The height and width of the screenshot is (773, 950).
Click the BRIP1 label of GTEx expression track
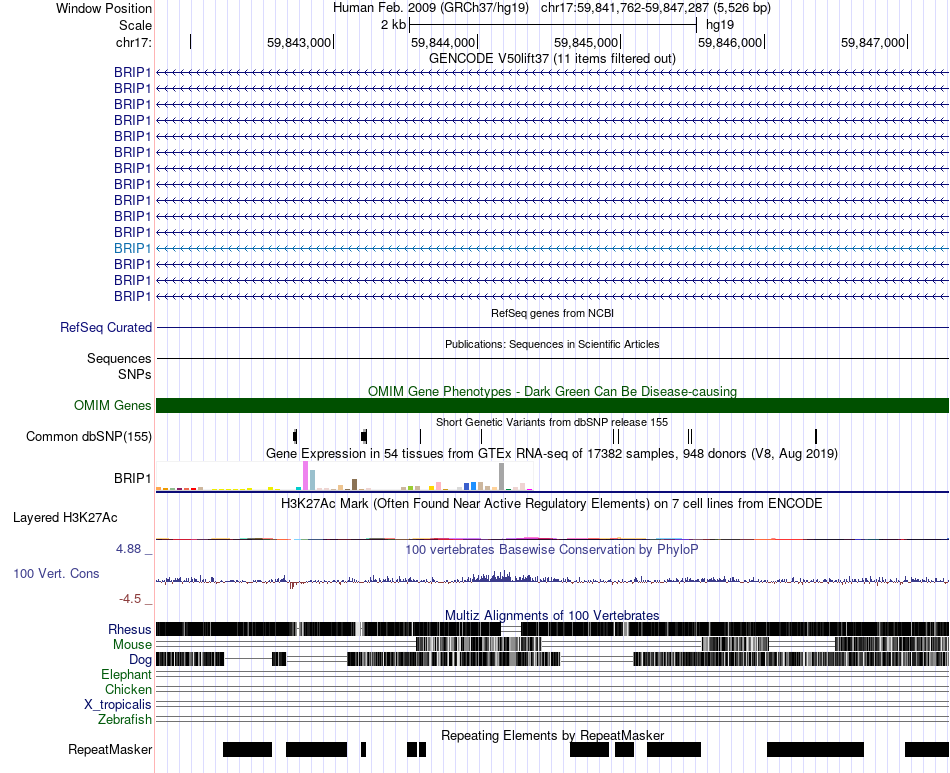[132, 479]
